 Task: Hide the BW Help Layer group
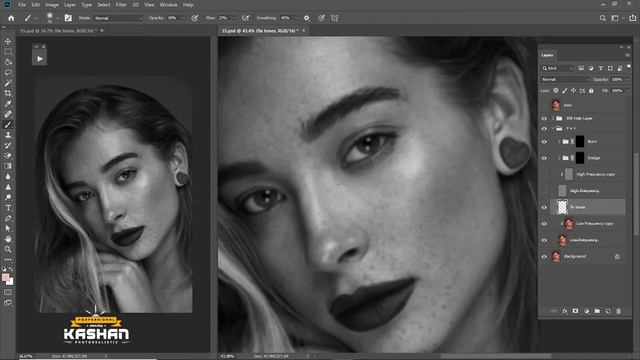544,118
